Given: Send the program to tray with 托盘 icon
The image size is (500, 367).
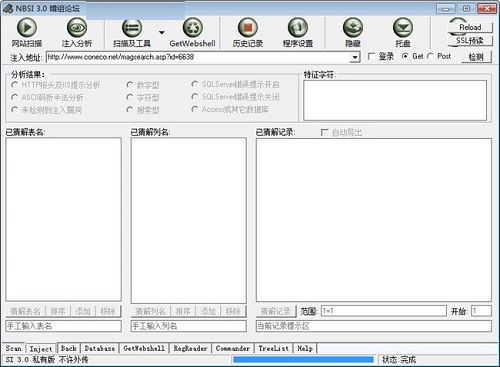Looking at the screenshot, I should (x=403, y=28).
